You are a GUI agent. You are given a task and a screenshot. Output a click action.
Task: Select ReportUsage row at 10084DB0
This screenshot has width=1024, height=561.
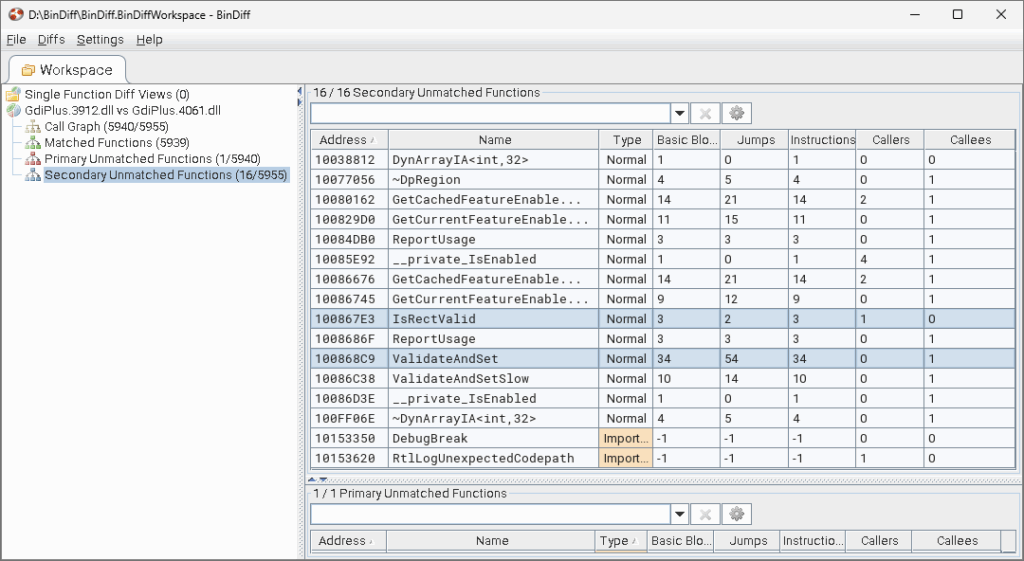[663, 239]
